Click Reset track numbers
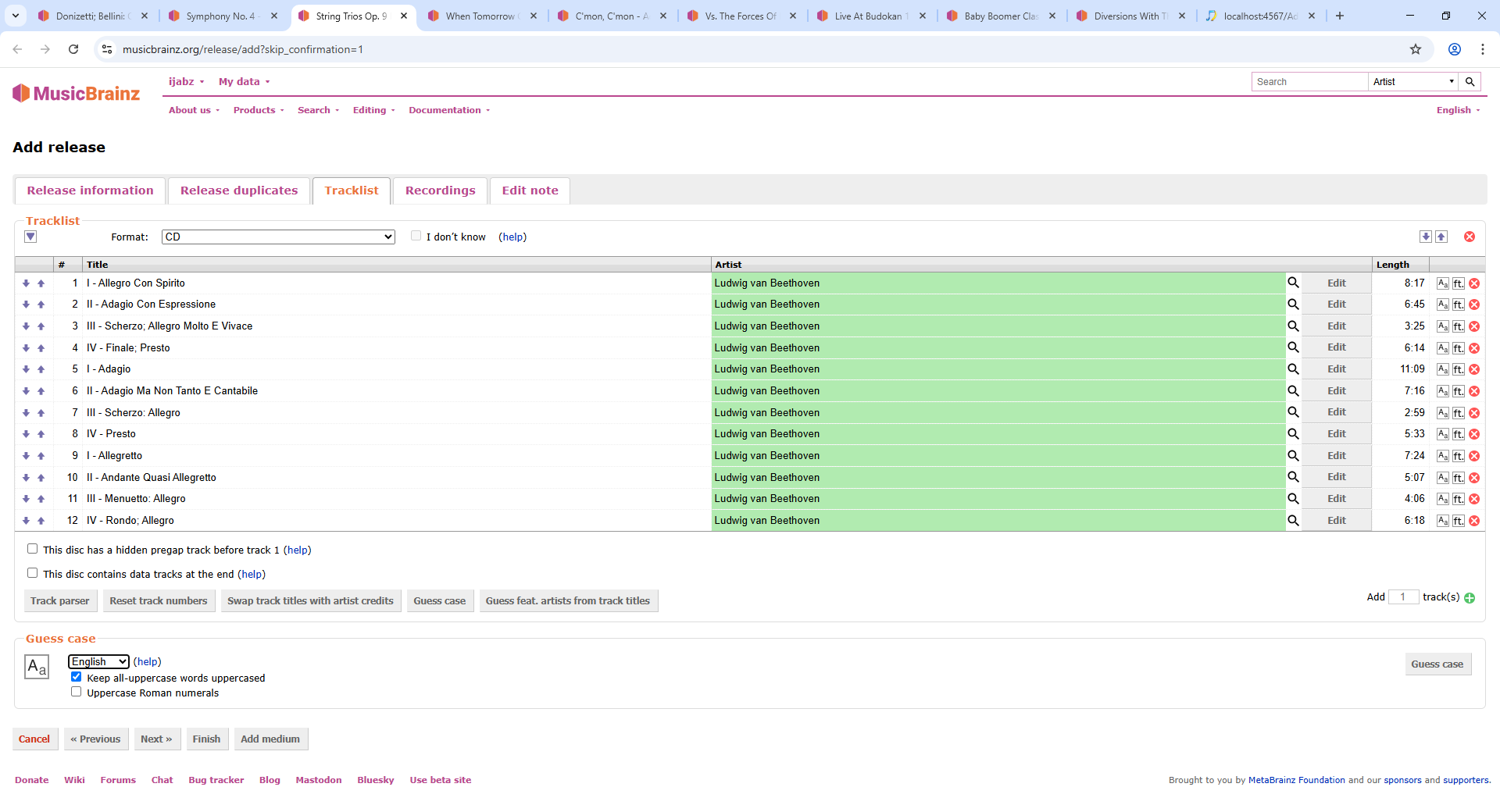The height and width of the screenshot is (812, 1500). (159, 601)
